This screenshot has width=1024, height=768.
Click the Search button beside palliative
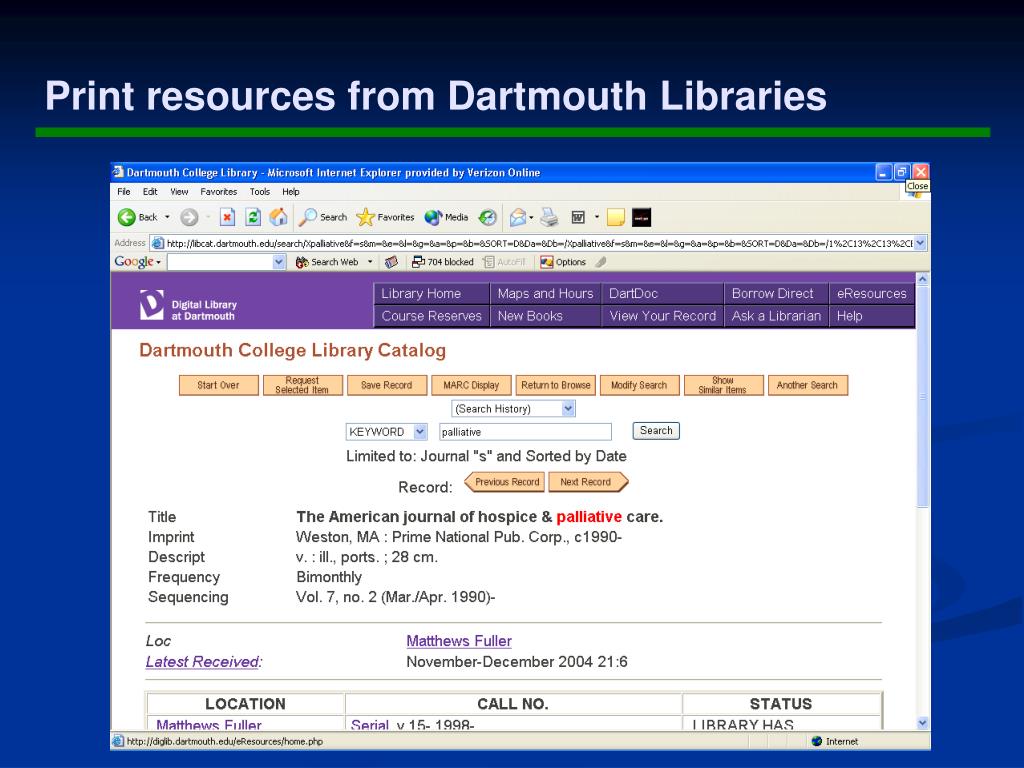[656, 431]
